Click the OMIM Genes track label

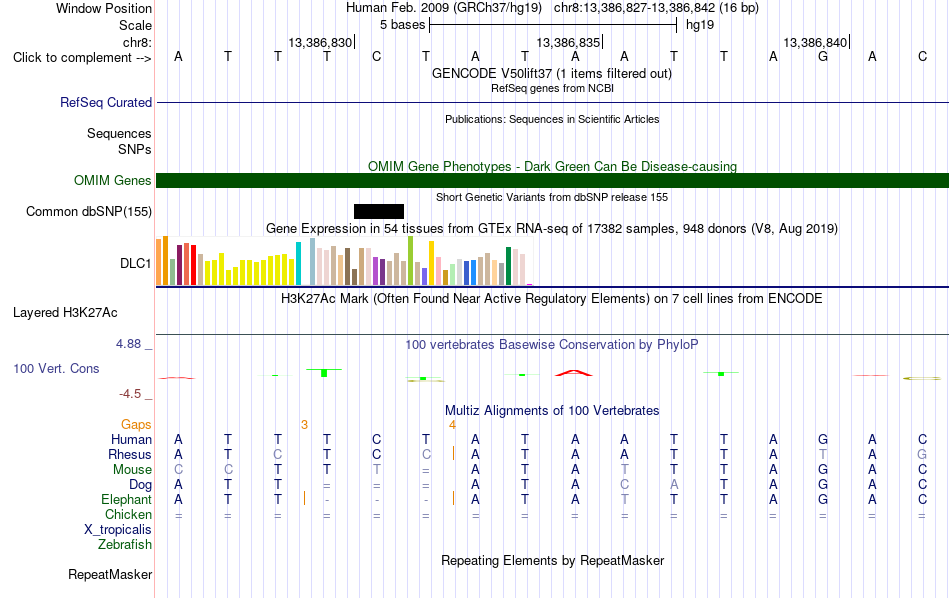pyautogui.click(x=112, y=181)
